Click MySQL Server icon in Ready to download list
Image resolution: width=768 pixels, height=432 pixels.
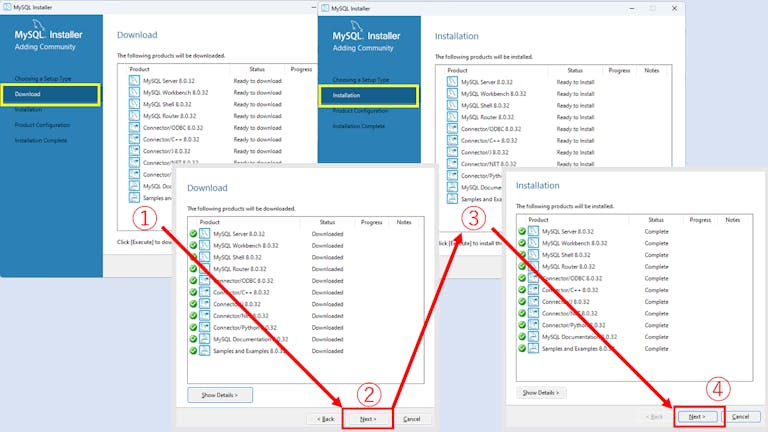(x=134, y=81)
